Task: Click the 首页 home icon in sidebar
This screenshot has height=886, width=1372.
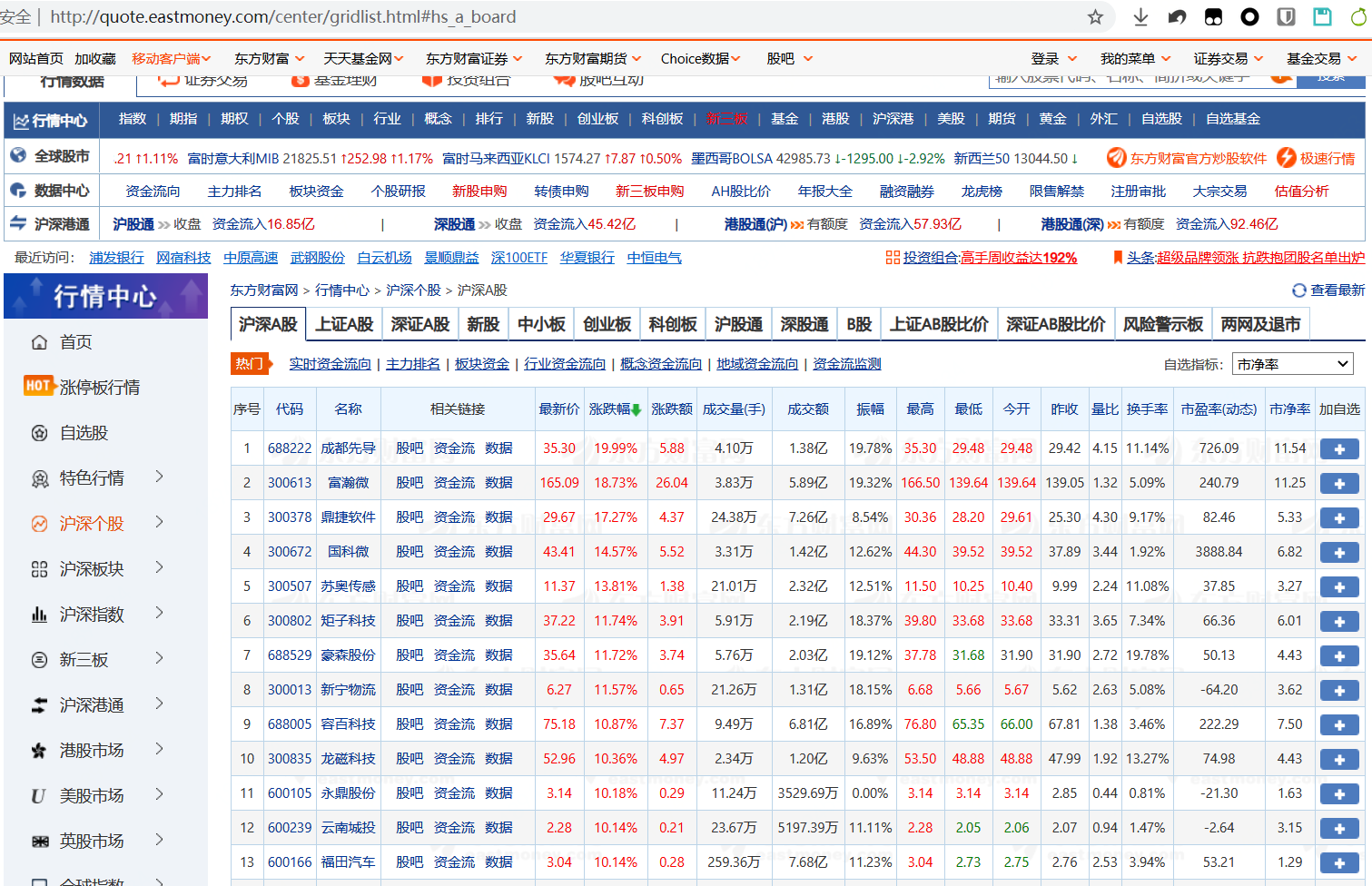Action: (x=39, y=342)
